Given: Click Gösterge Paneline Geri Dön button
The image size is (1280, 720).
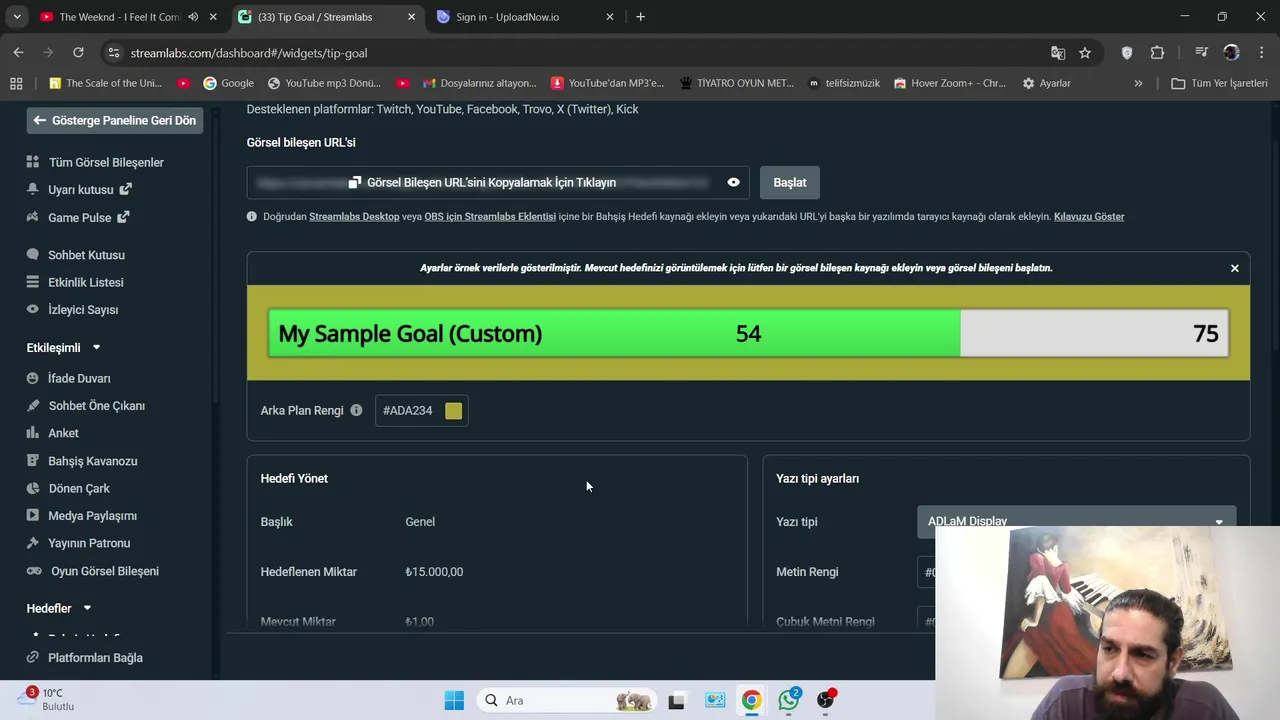Looking at the screenshot, I should [x=114, y=120].
